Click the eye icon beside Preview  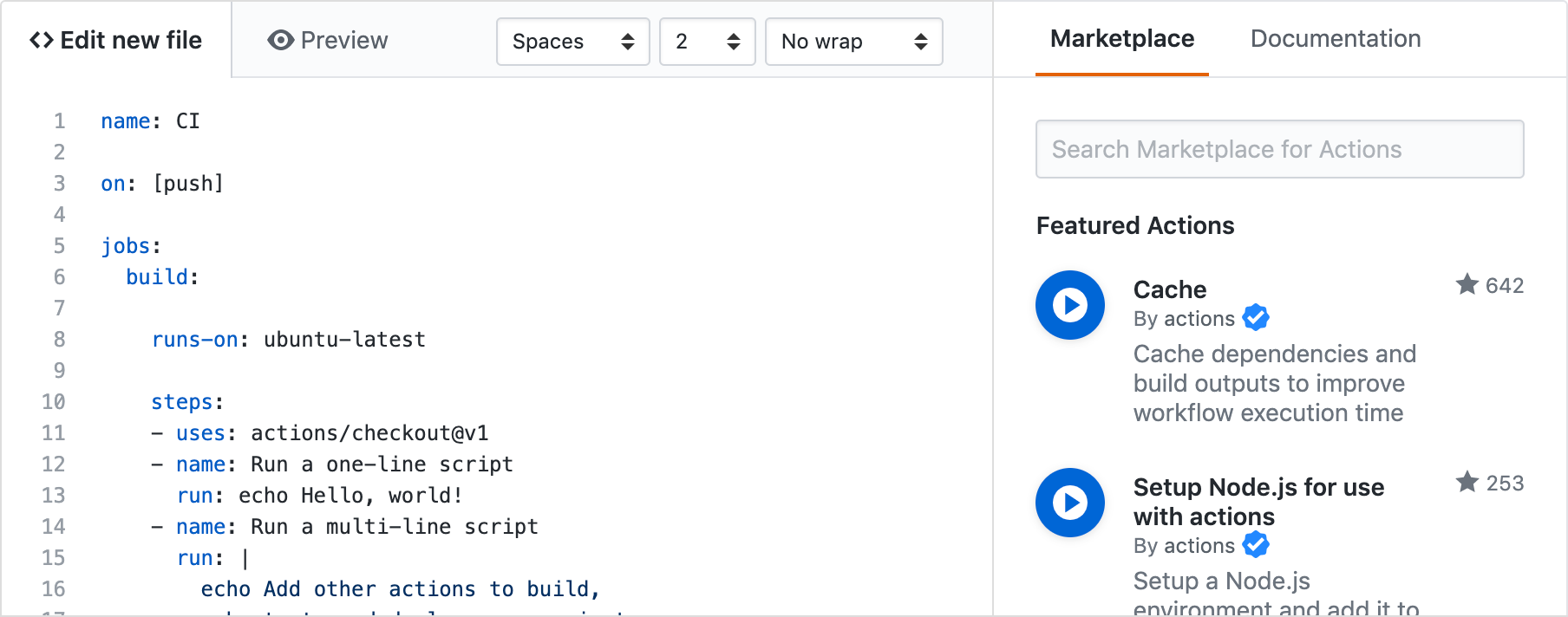point(280,40)
